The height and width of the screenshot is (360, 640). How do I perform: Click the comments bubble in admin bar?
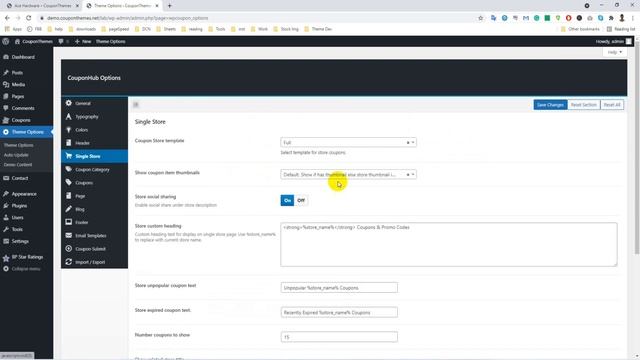coord(61,41)
